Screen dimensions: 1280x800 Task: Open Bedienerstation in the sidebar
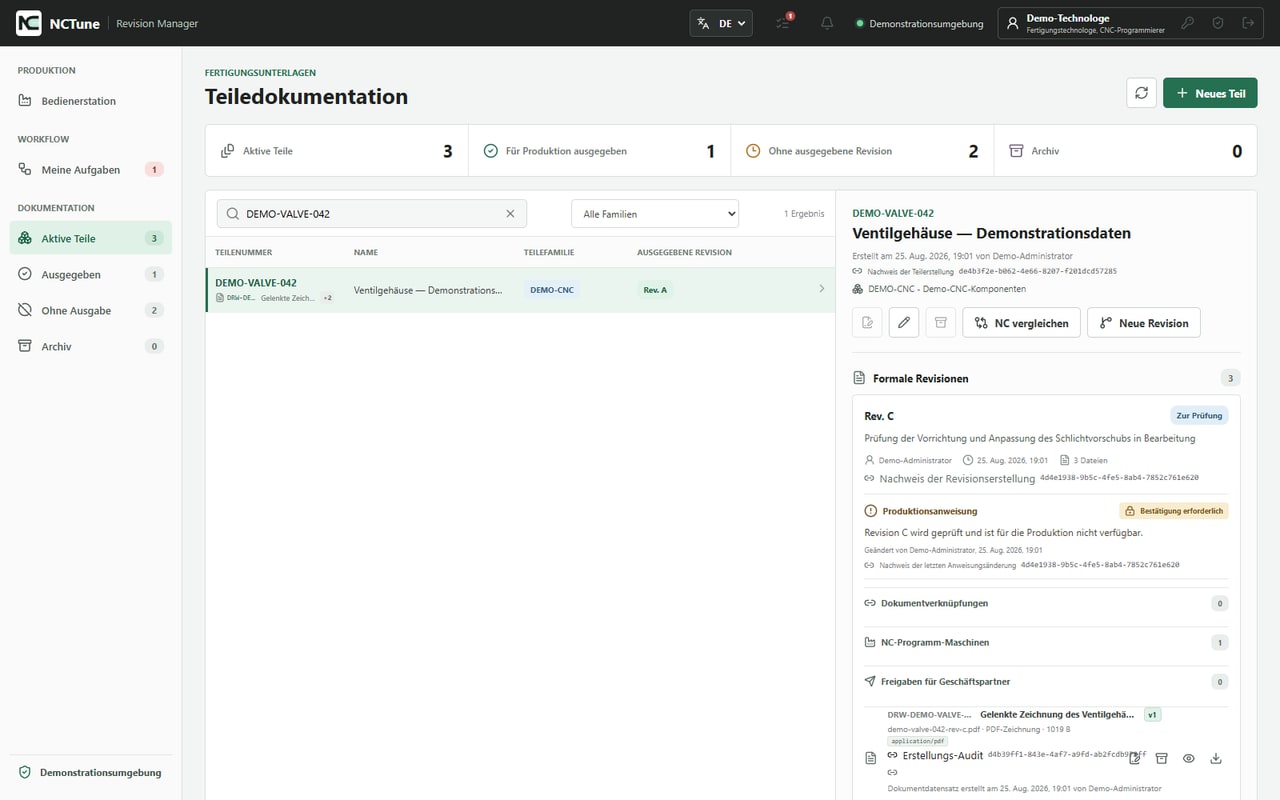click(x=91, y=101)
